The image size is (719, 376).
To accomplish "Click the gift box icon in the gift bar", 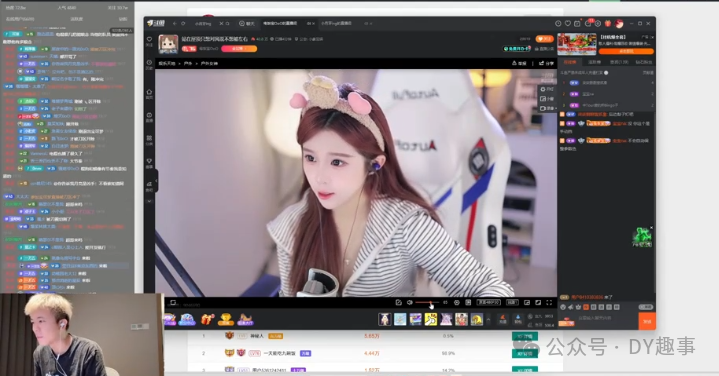I will click(x=207, y=319).
